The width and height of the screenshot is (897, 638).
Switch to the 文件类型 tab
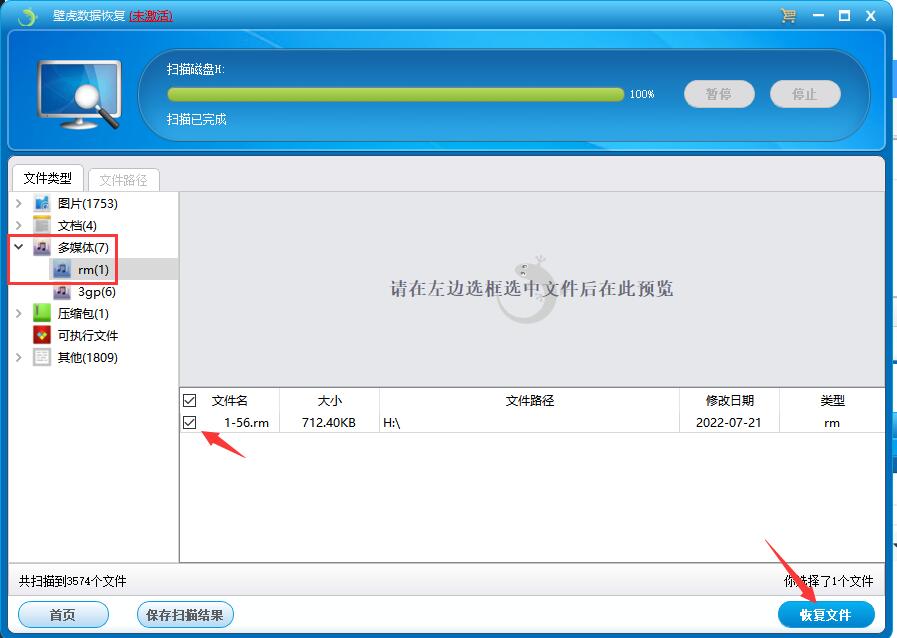tap(48, 178)
